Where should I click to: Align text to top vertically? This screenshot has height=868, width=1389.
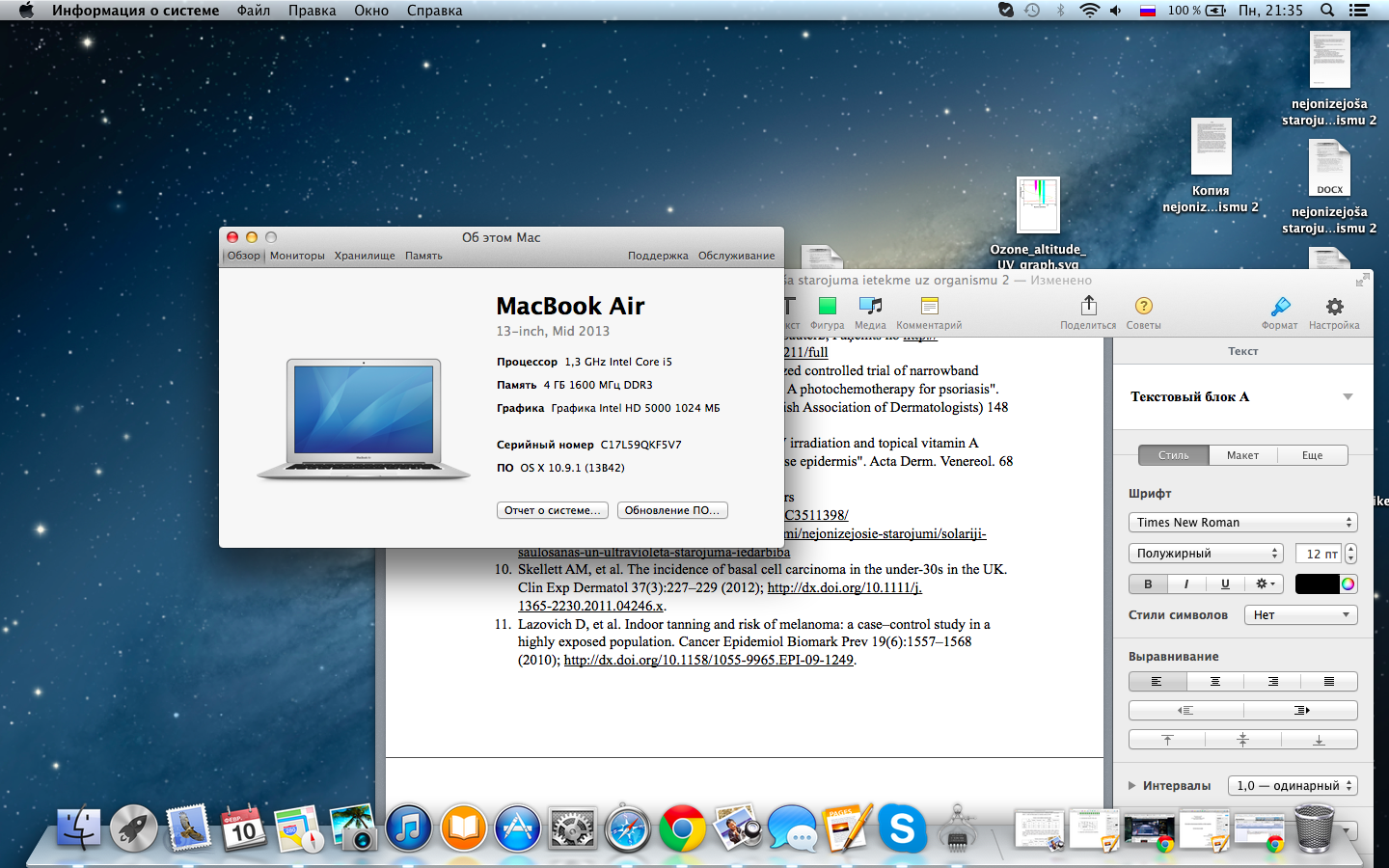point(1166,739)
